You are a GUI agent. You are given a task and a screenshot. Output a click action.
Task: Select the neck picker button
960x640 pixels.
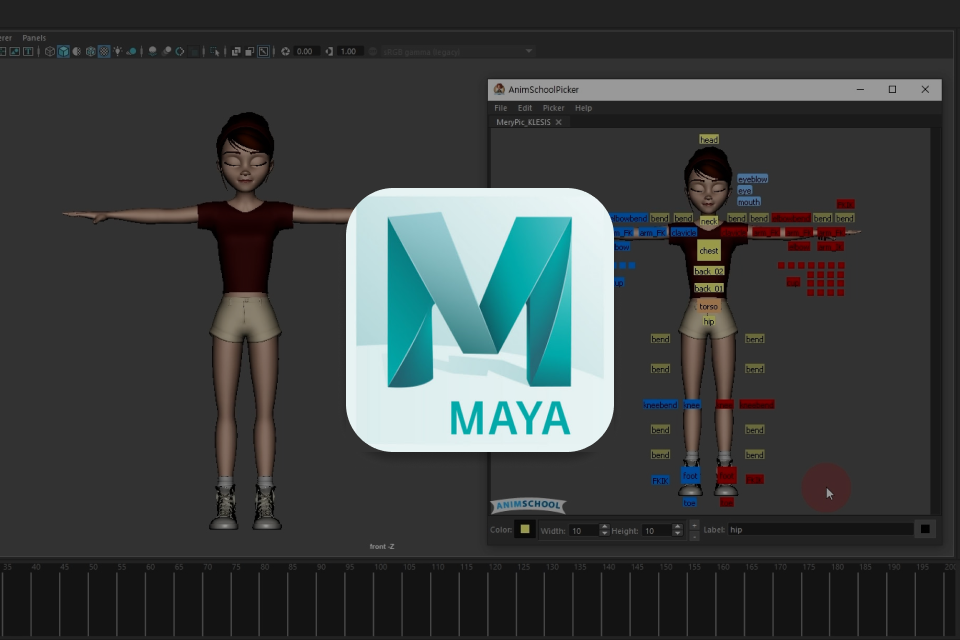tap(709, 221)
